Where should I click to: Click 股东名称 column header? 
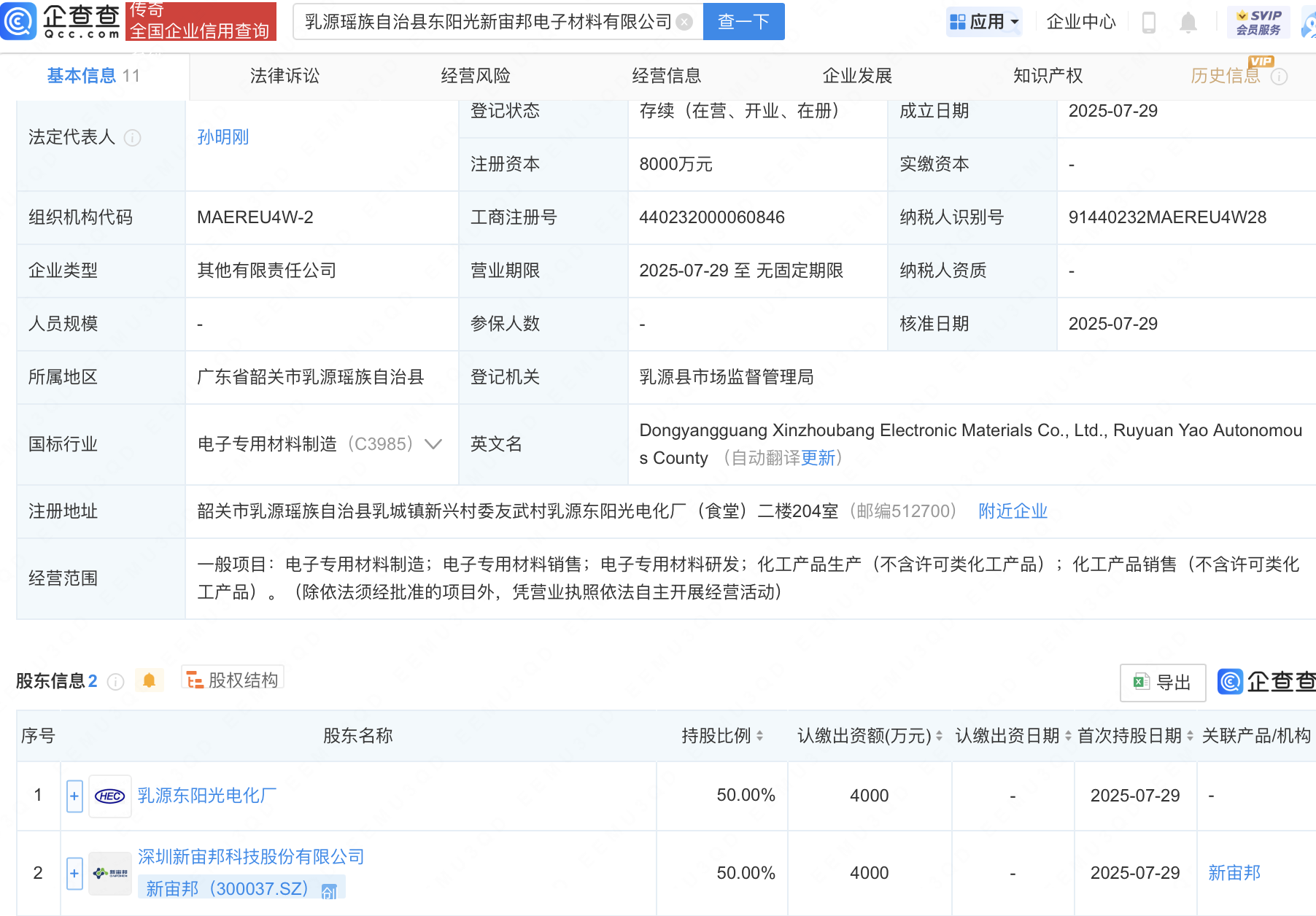click(358, 736)
